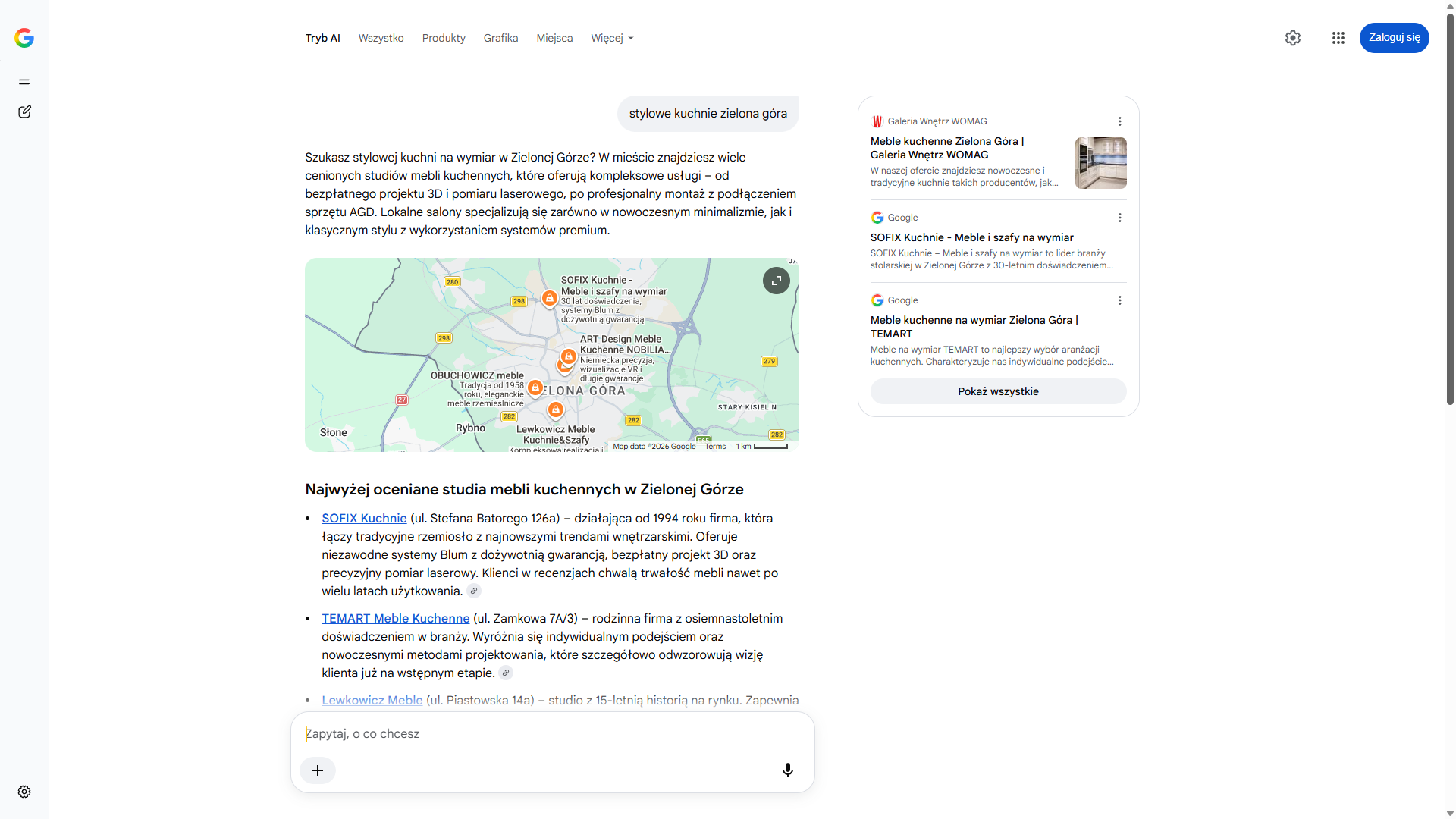The height and width of the screenshot is (819, 1456).
Task: Click the query bubble stylowe kuchnie zielona góra
Action: [x=708, y=114]
